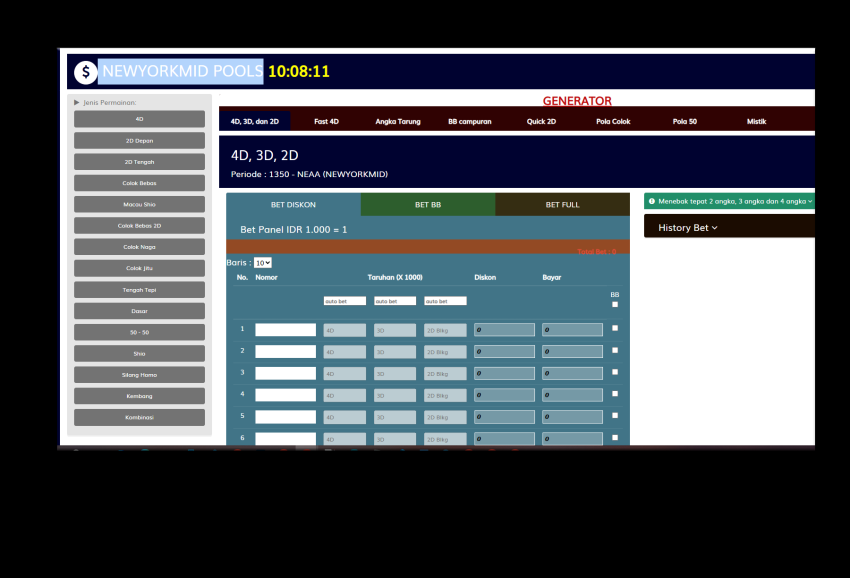Enable the BB checkbox on row 3
This screenshot has width=850, height=578.
pos(615,372)
